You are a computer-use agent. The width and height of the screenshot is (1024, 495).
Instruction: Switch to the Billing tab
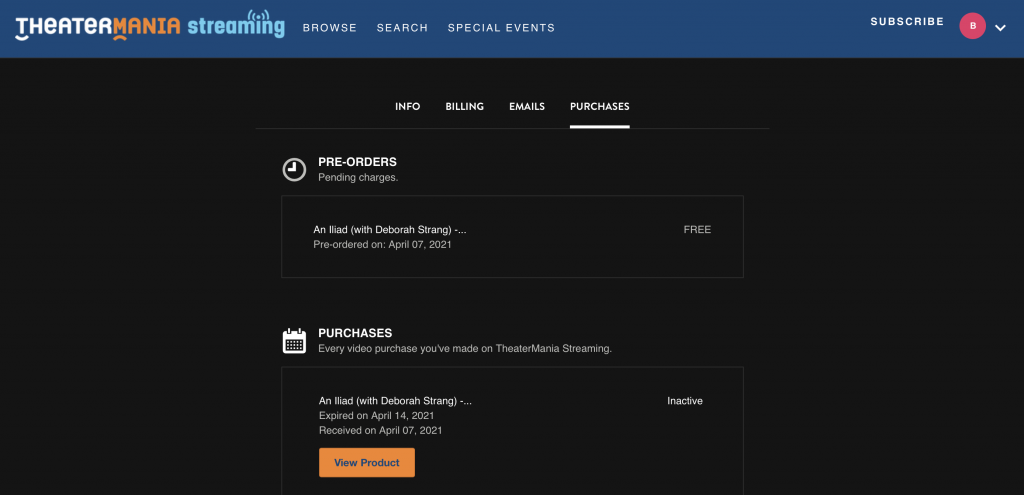pyautogui.click(x=464, y=107)
